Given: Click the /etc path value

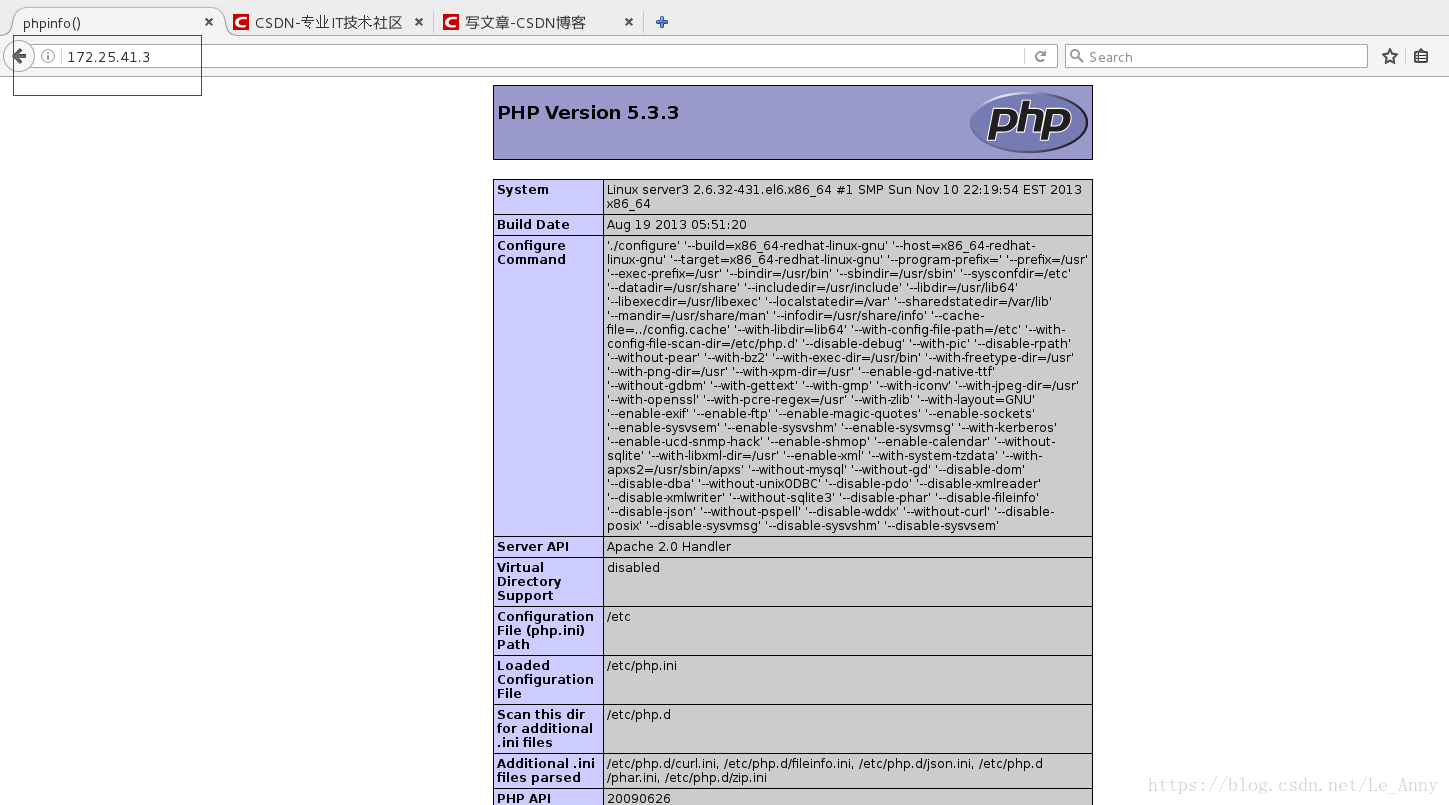Looking at the screenshot, I should click(619, 617).
